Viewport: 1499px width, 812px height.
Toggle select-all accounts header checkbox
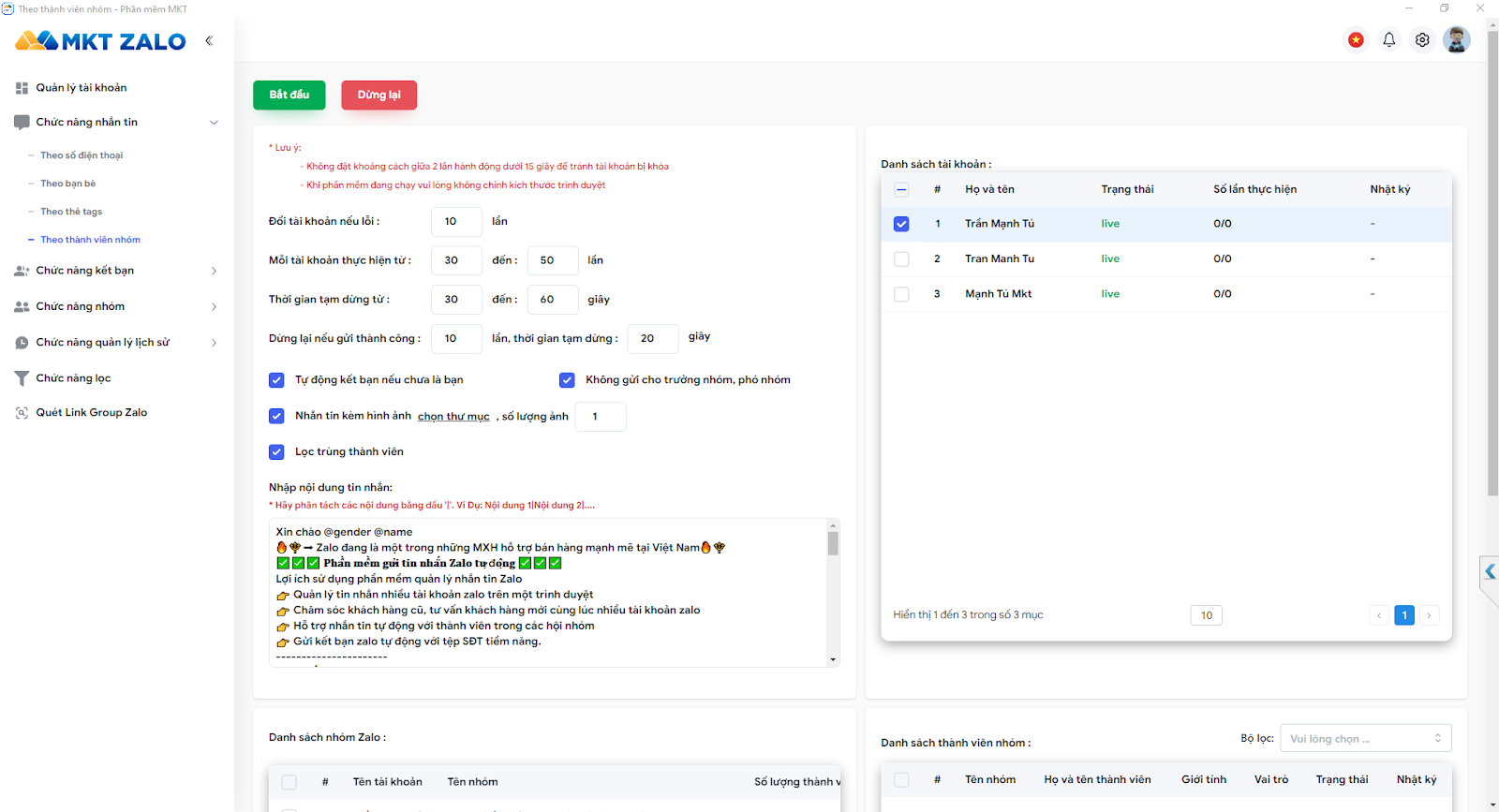tap(901, 189)
